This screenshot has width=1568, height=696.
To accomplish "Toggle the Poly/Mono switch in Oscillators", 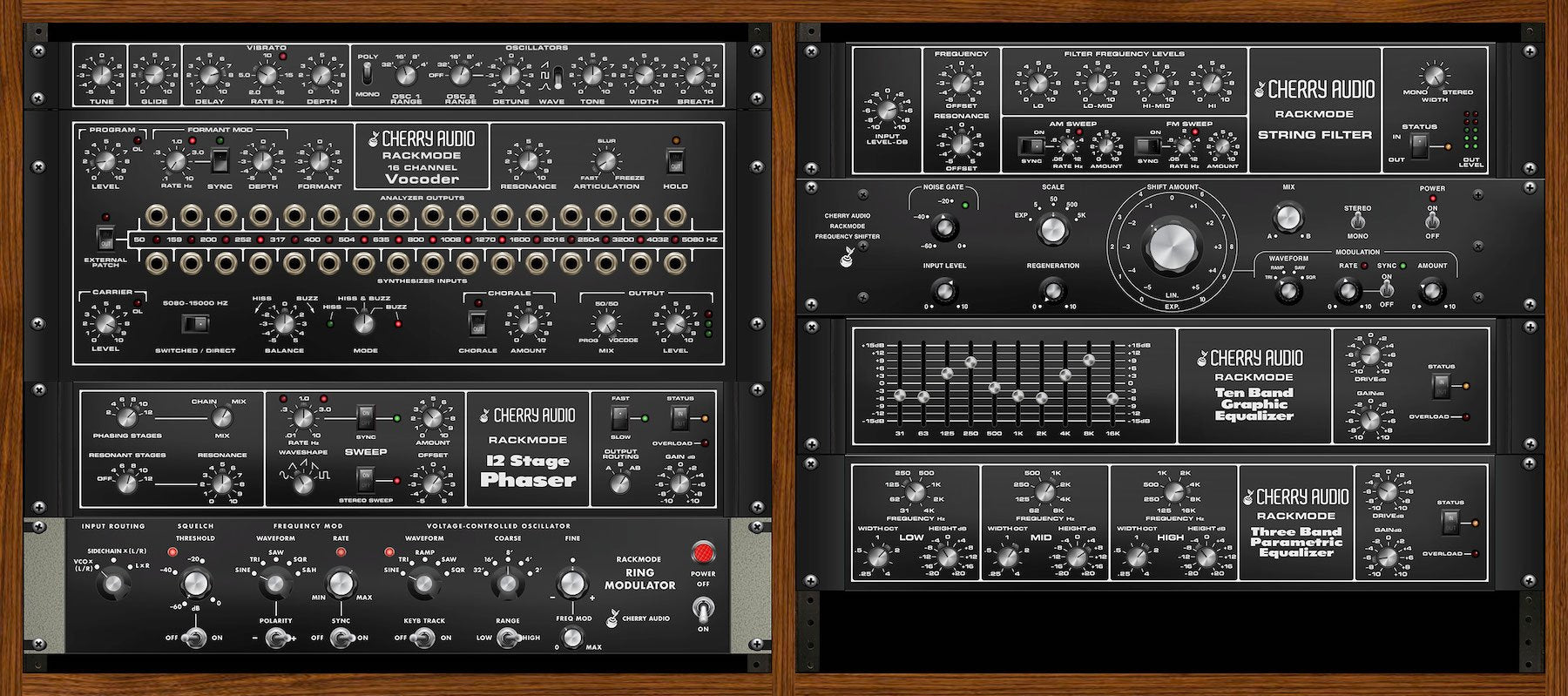I will click(368, 71).
